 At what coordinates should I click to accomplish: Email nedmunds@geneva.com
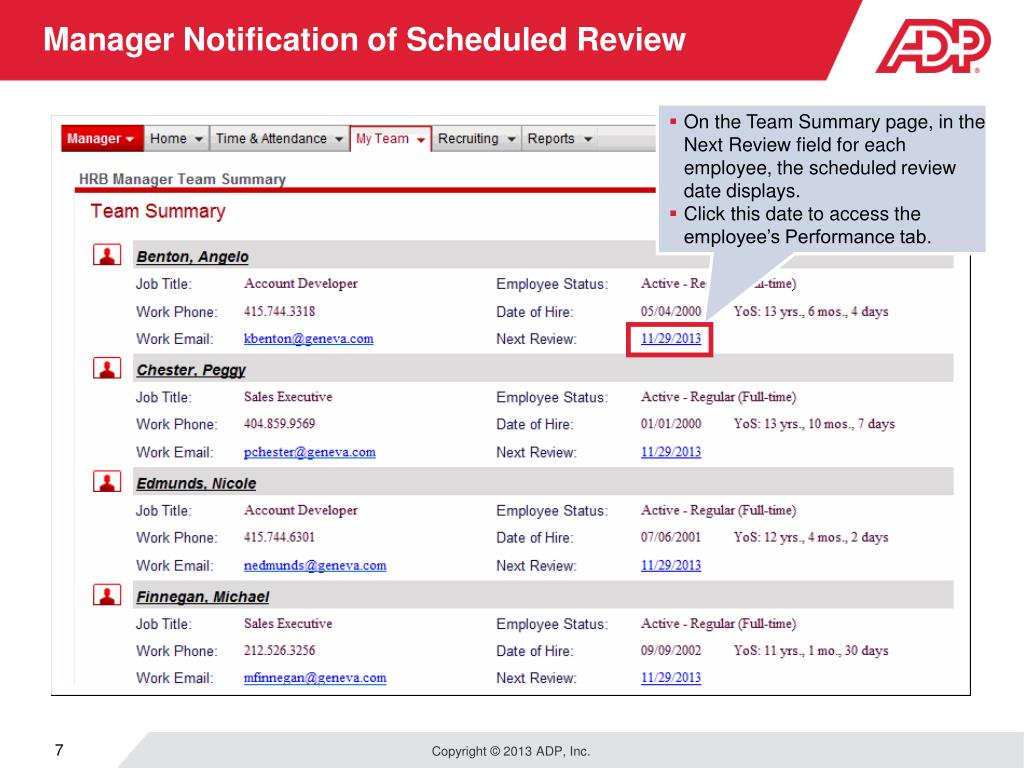tap(315, 566)
